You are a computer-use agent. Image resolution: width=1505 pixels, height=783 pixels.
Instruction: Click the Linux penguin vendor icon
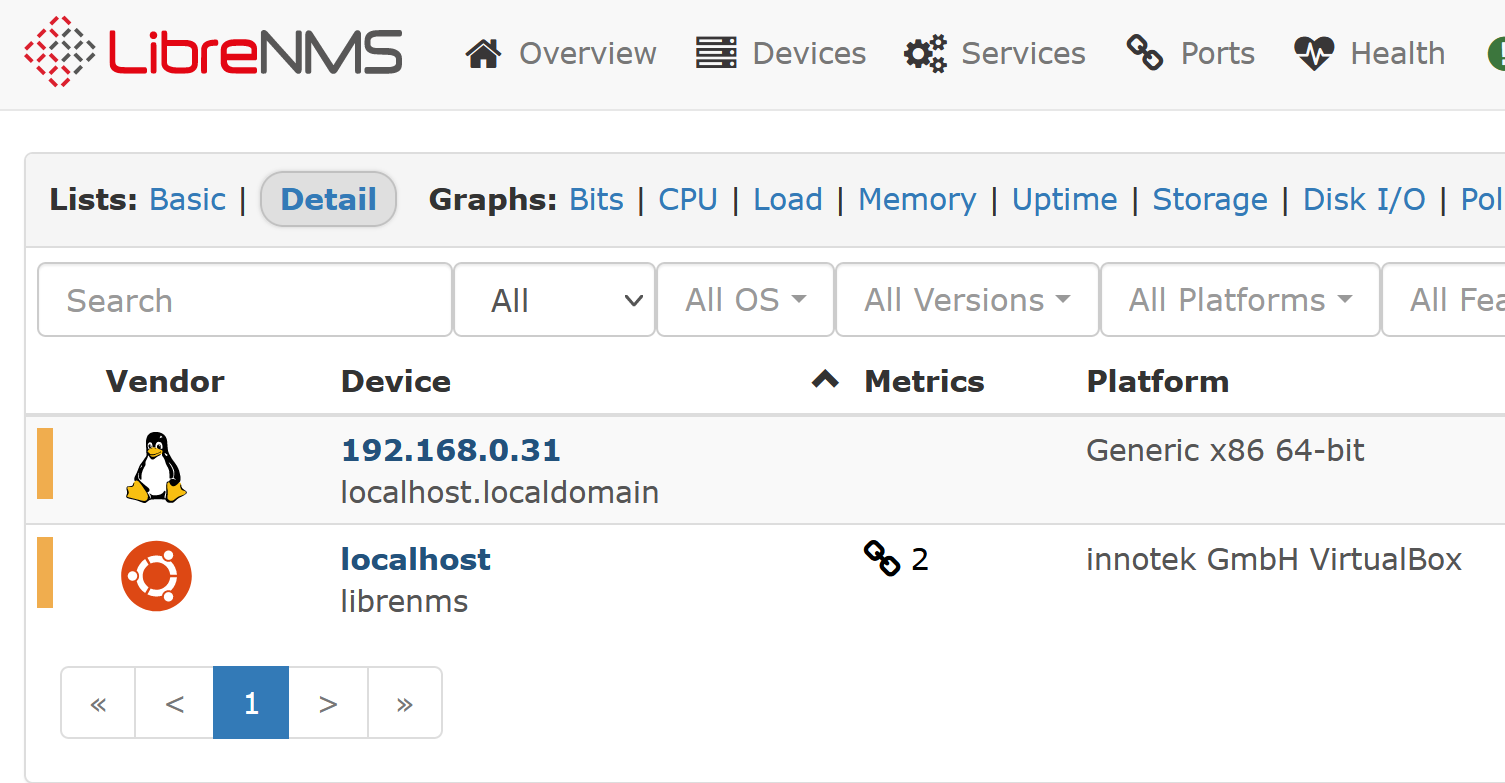[156, 467]
